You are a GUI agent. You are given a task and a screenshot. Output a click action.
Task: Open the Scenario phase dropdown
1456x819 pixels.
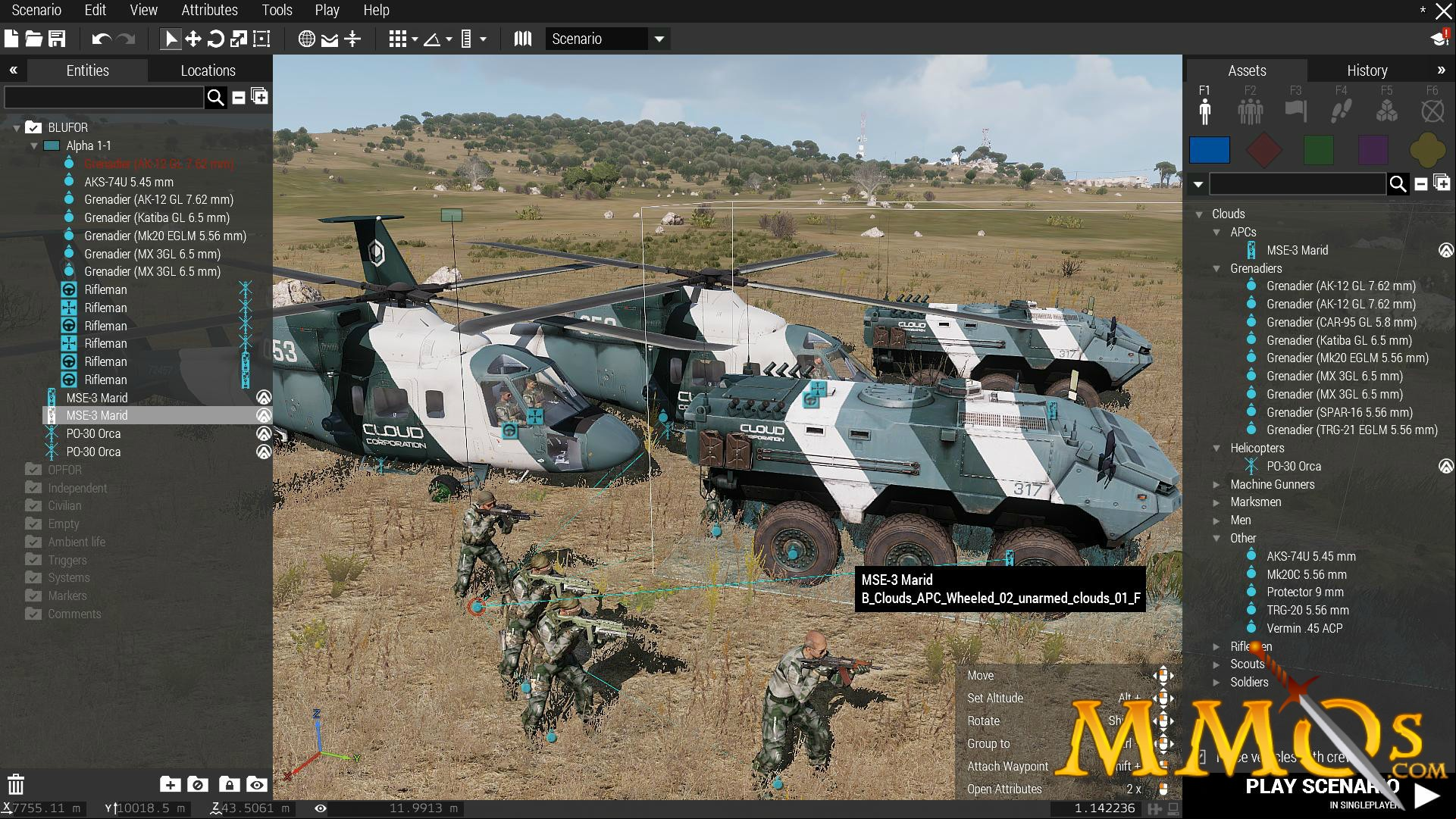(606, 39)
